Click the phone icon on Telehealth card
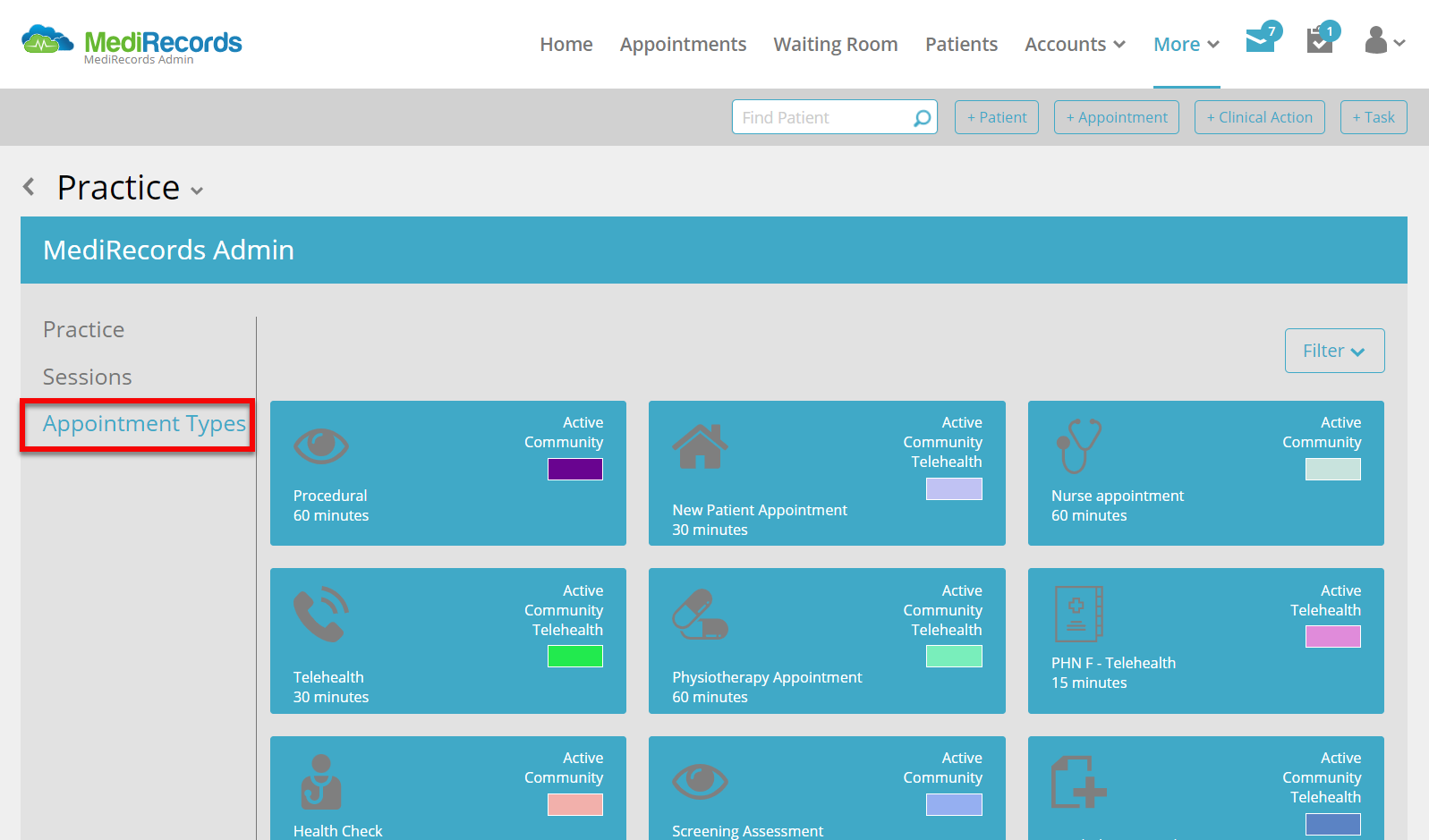The height and width of the screenshot is (840, 1429). click(321, 614)
